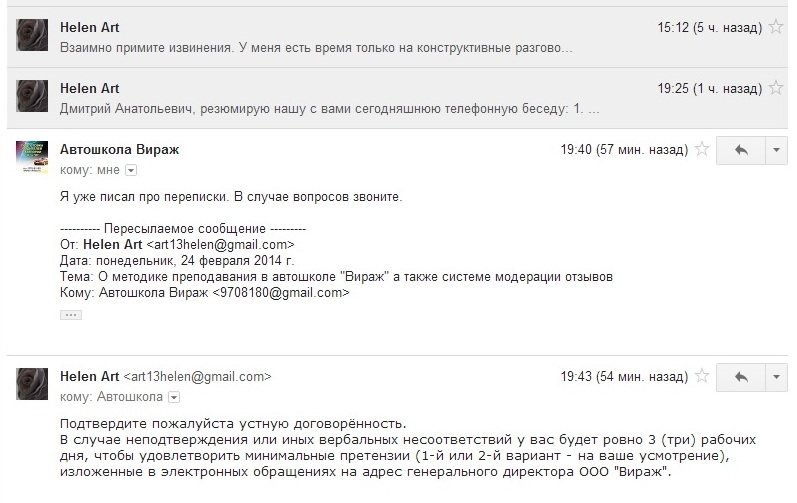Expand trimmed content with the ellipsis button

coord(70,314)
